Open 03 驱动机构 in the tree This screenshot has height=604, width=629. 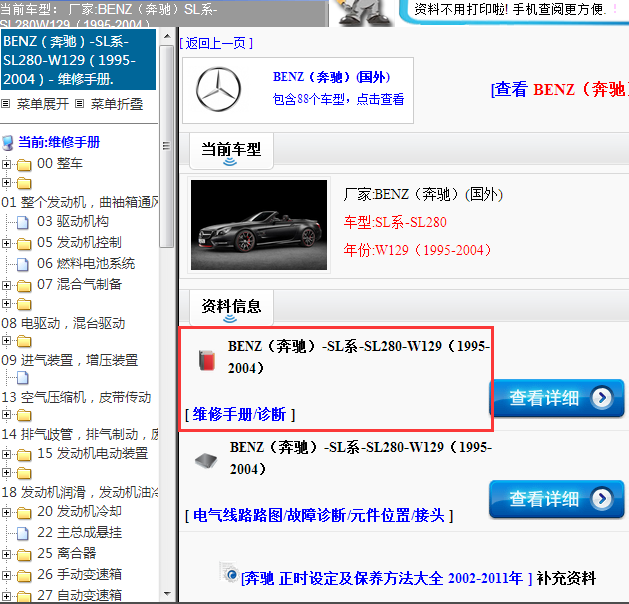pyautogui.click(x=73, y=221)
